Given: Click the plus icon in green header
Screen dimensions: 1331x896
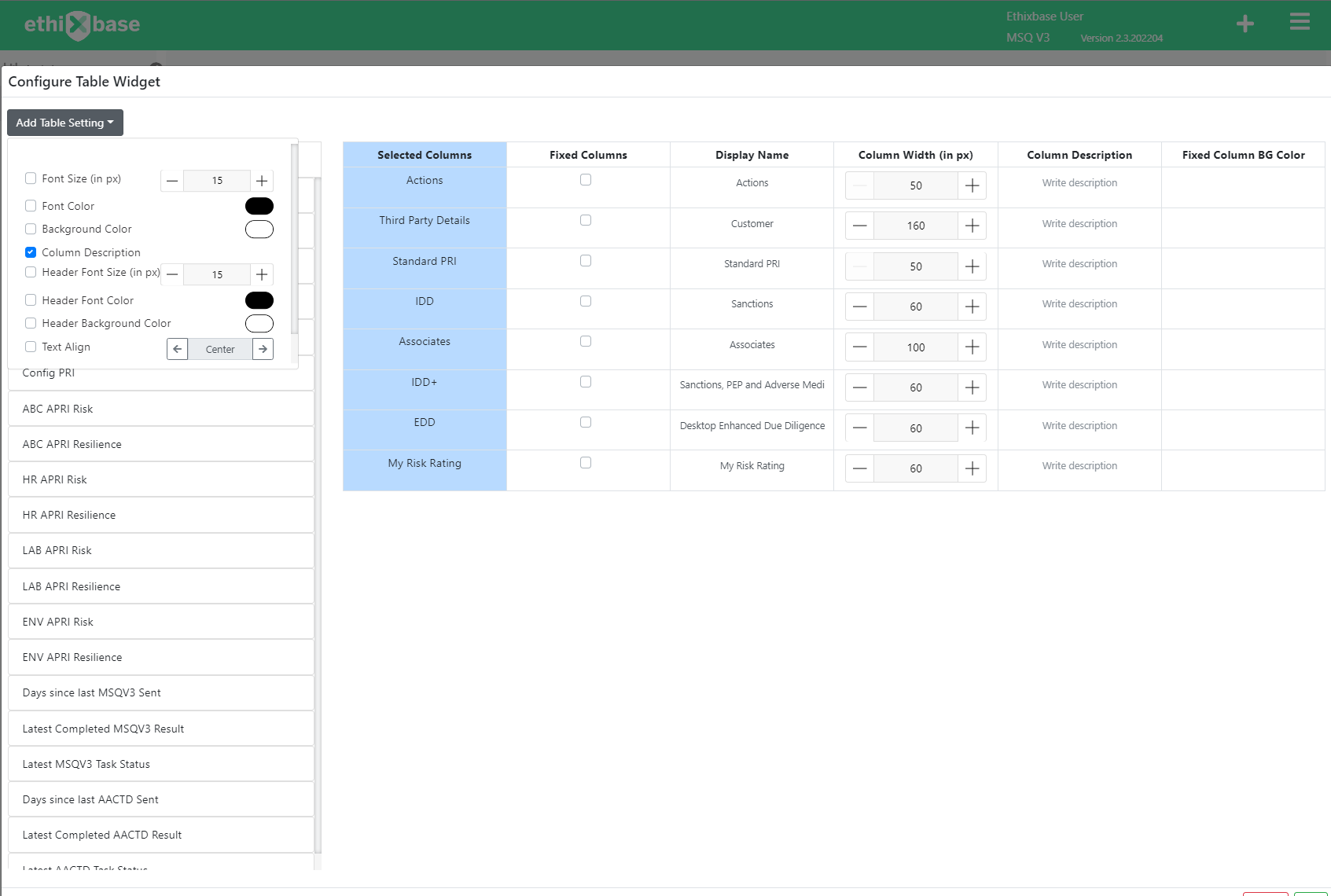Looking at the screenshot, I should click(x=1245, y=24).
